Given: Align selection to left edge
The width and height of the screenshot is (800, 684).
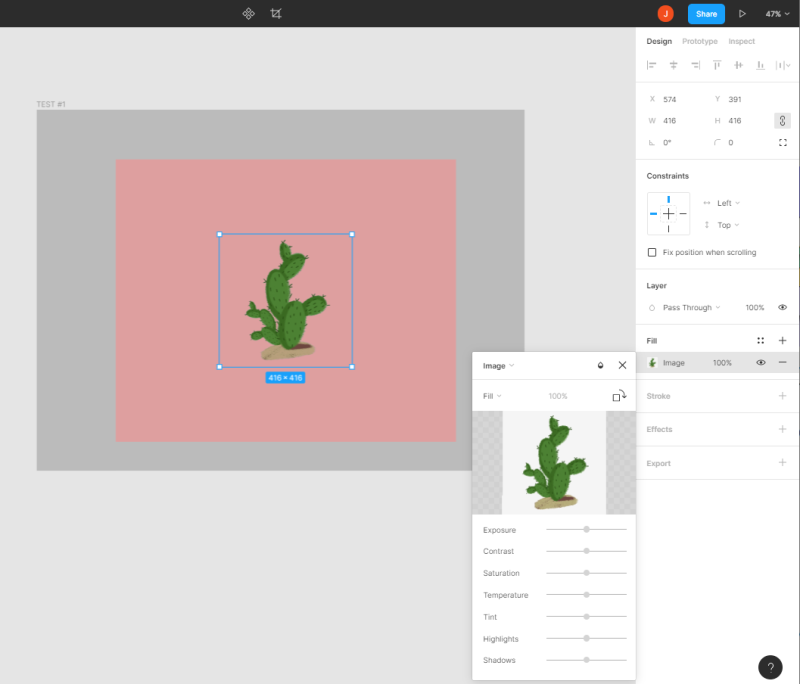Looking at the screenshot, I should tap(652, 65).
